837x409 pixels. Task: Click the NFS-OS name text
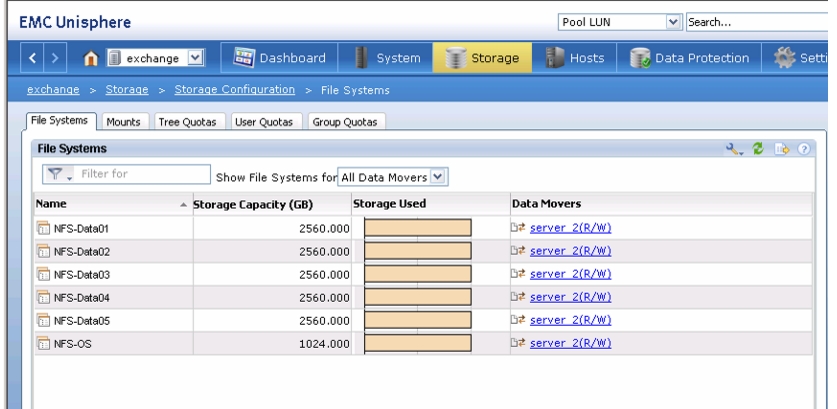point(73,344)
